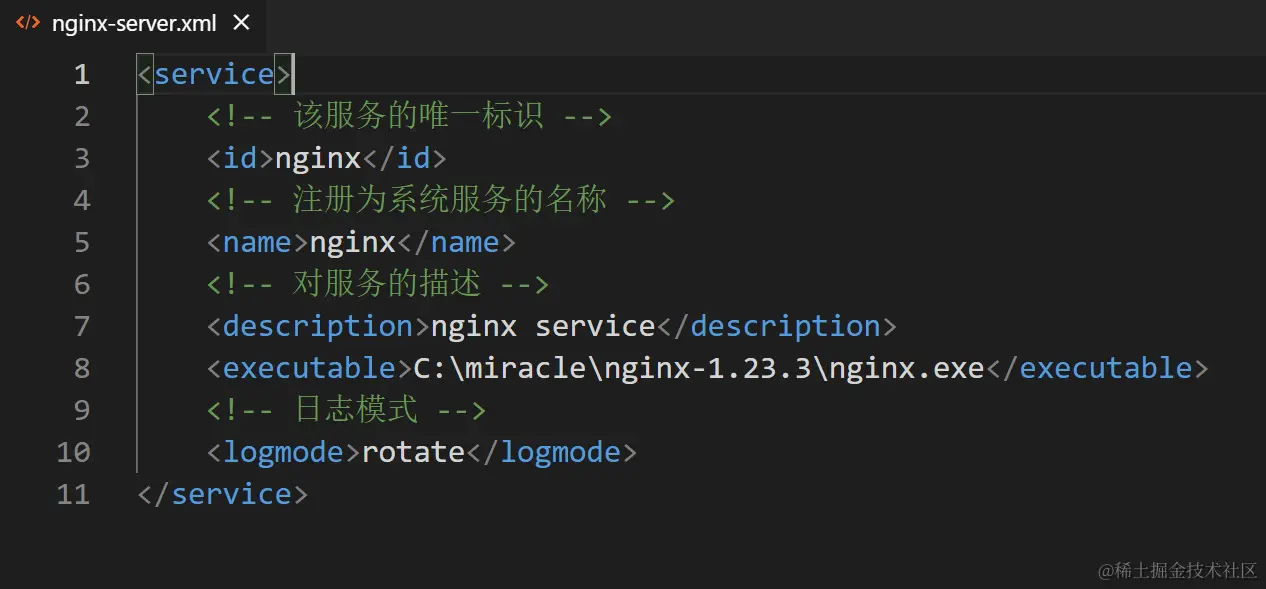Click line number 5 in the gutter

click(x=81, y=243)
